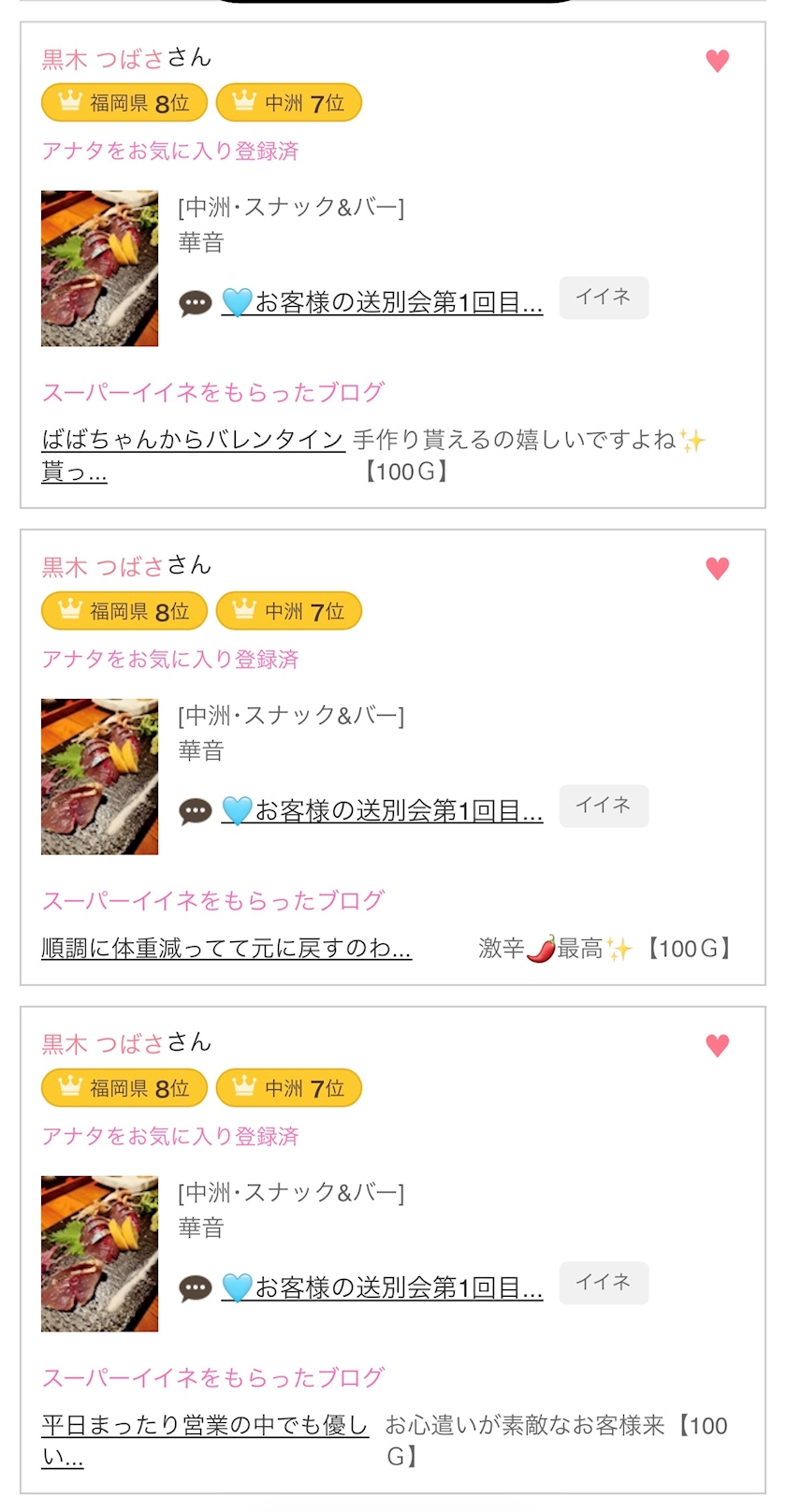Viewport: 786px width, 1512px height.
Task: Click the comment bubble icon in third card
Action: (x=195, y=1288)
